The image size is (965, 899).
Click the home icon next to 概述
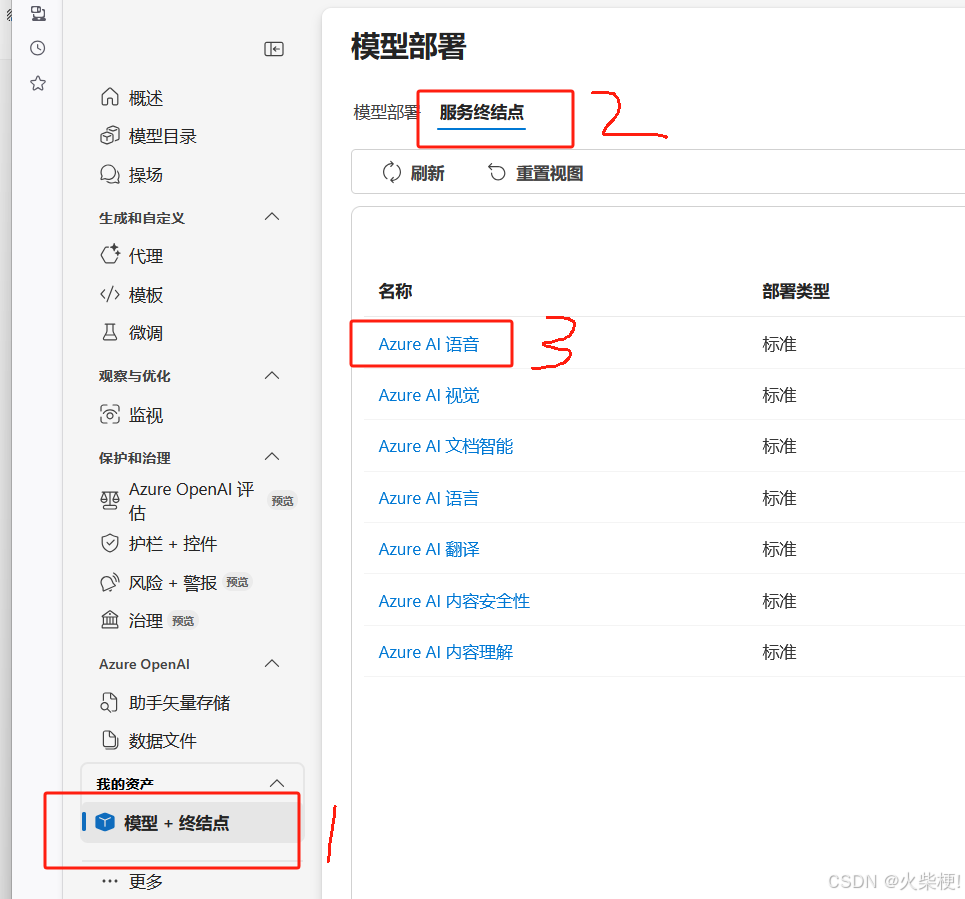click(110, 97)
